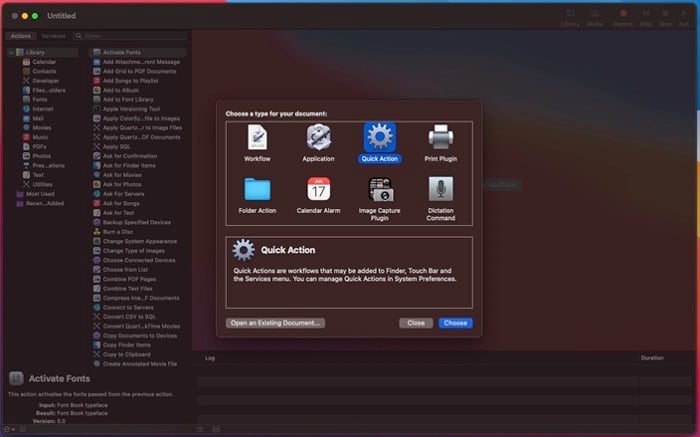Collapse the Library disclosure triangle
The width and height of the screenshot is (700, 437).
(11, 52)
